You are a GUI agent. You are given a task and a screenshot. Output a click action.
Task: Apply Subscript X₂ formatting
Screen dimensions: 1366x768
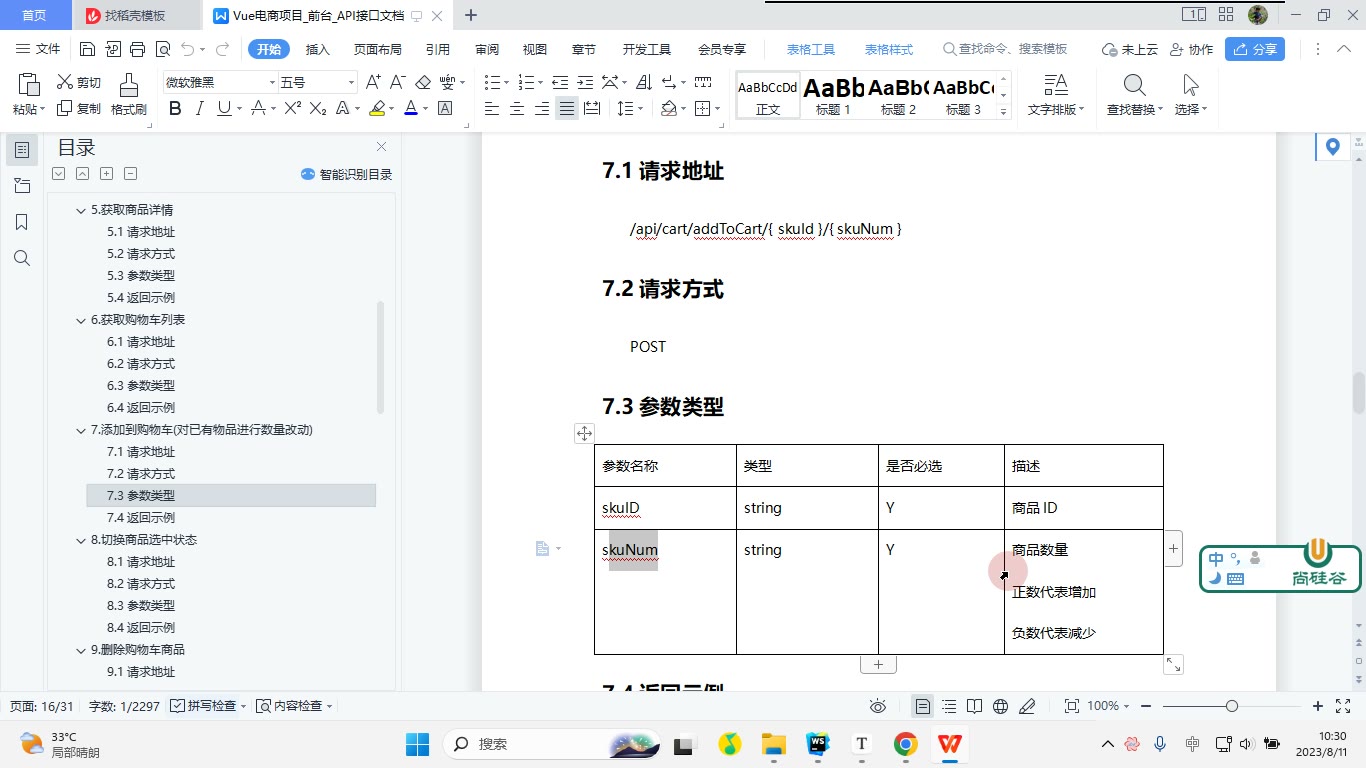tap(318, 108)
